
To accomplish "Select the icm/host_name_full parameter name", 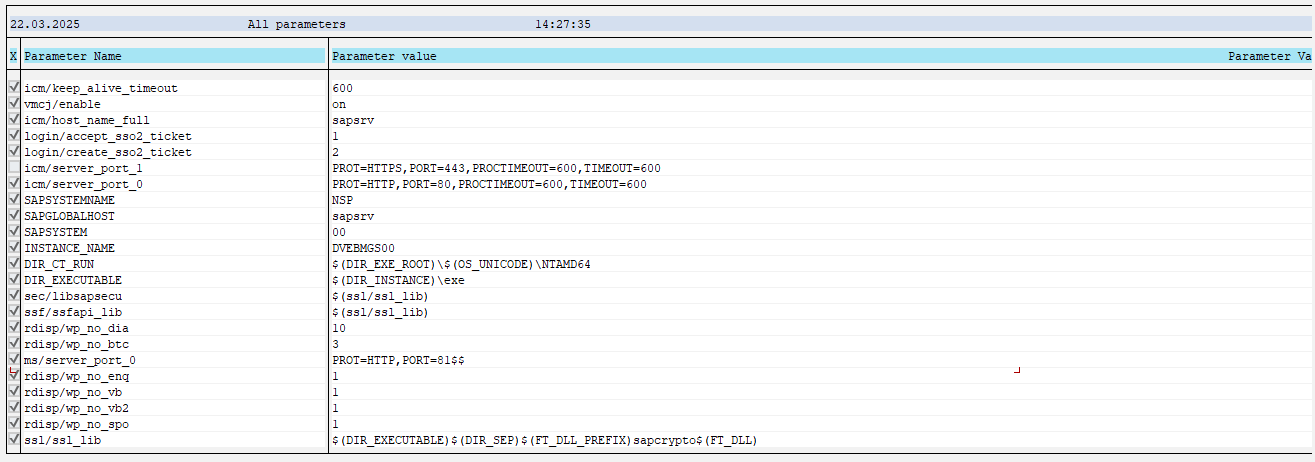I will (87, 120).
